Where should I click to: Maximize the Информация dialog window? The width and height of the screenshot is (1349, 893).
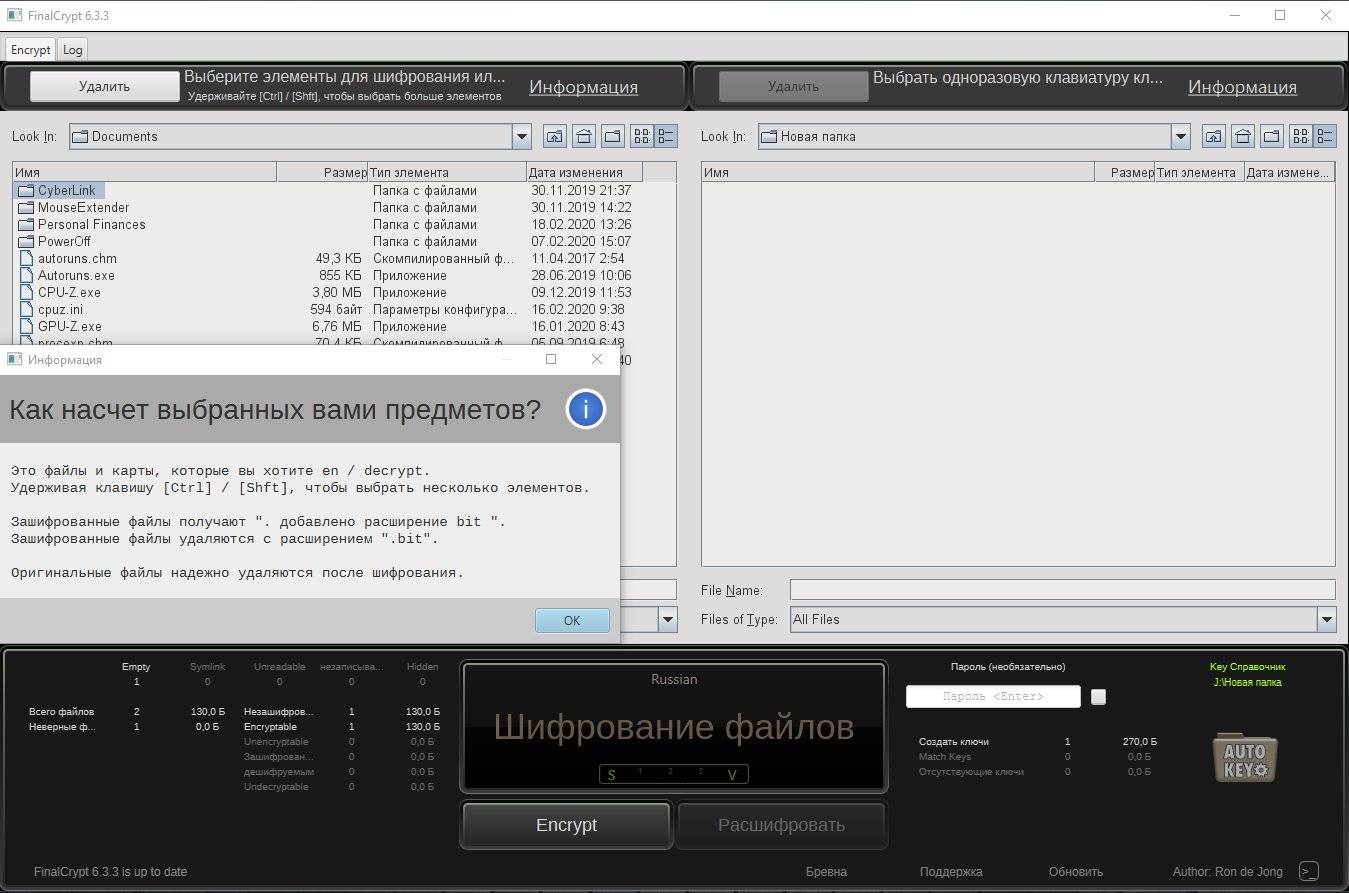550,359
